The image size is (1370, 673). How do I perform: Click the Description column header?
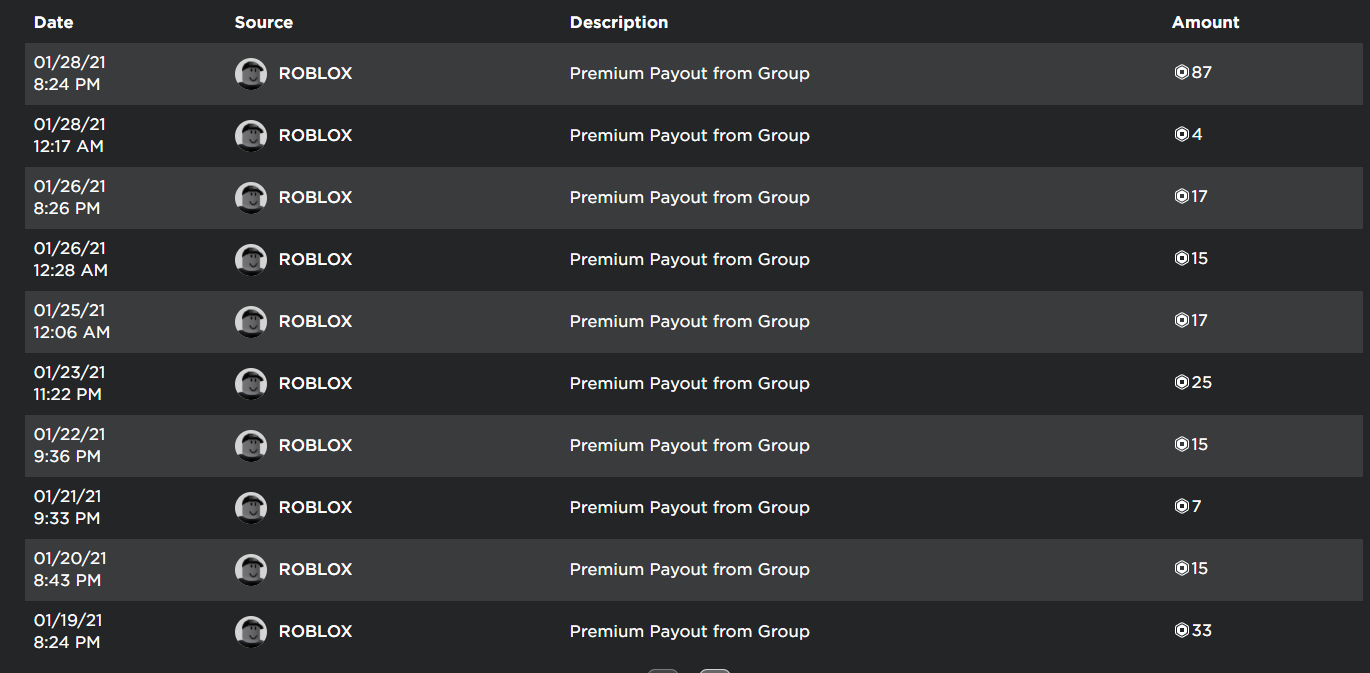click(x=619, y=22)
